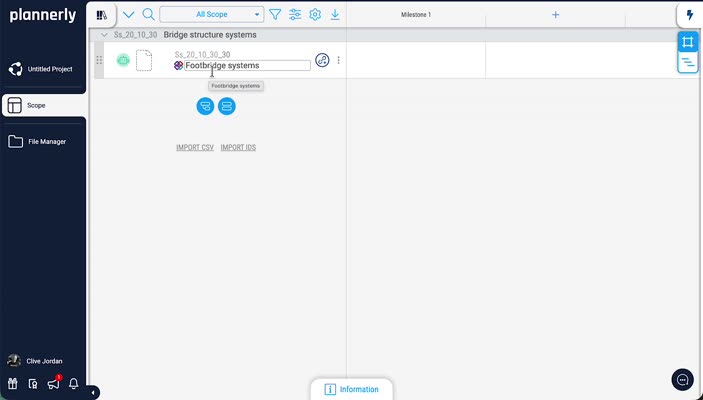Click the plannerly logo
Screen dimensions: 703x400
(x=43, y=16)
